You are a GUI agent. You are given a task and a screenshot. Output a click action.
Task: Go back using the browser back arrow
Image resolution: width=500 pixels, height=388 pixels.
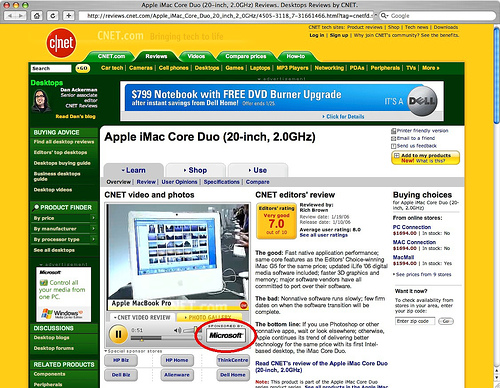[x=10, y=16]
